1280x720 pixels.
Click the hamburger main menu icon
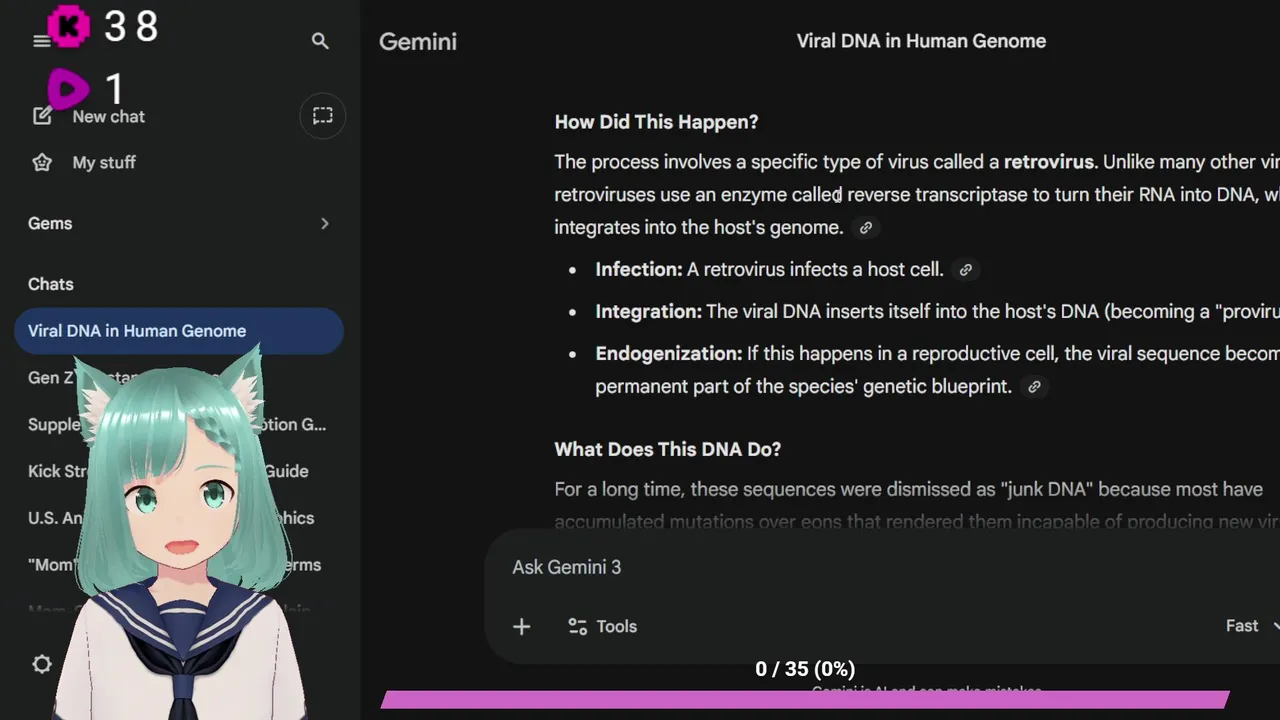pos(41,41)
